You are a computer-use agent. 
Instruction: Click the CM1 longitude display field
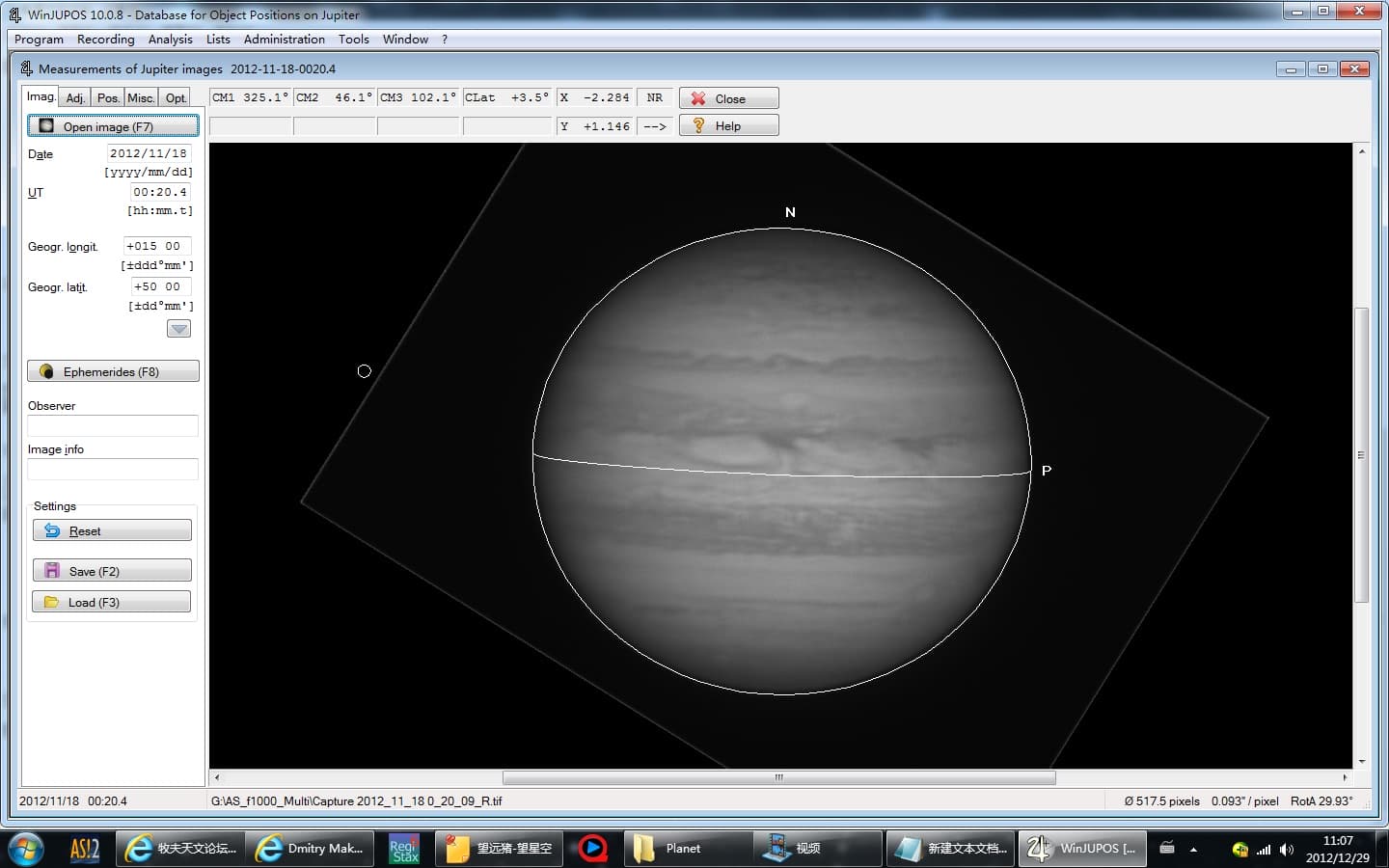click(x=250, y=97)
